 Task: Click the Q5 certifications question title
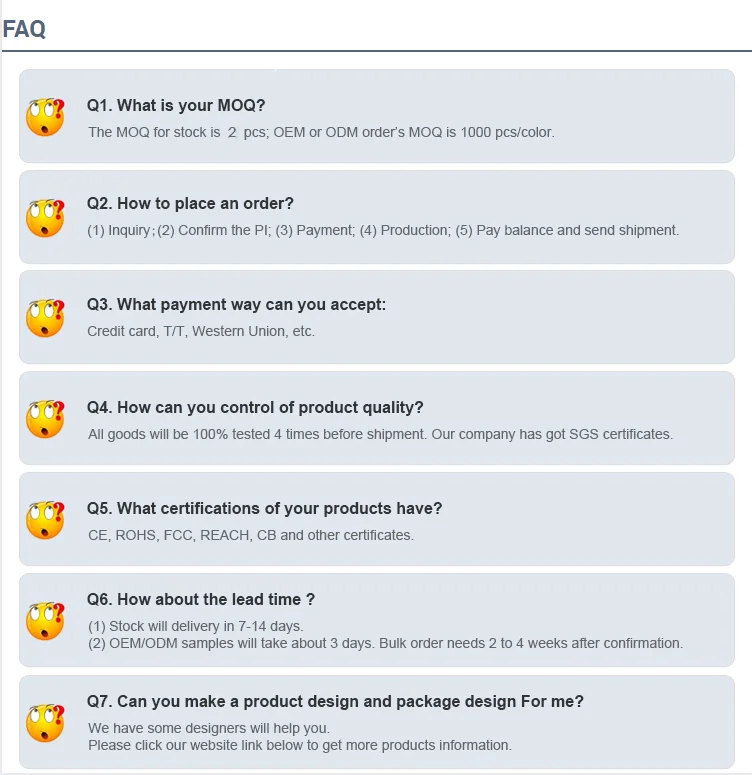(x=264, y=508)
